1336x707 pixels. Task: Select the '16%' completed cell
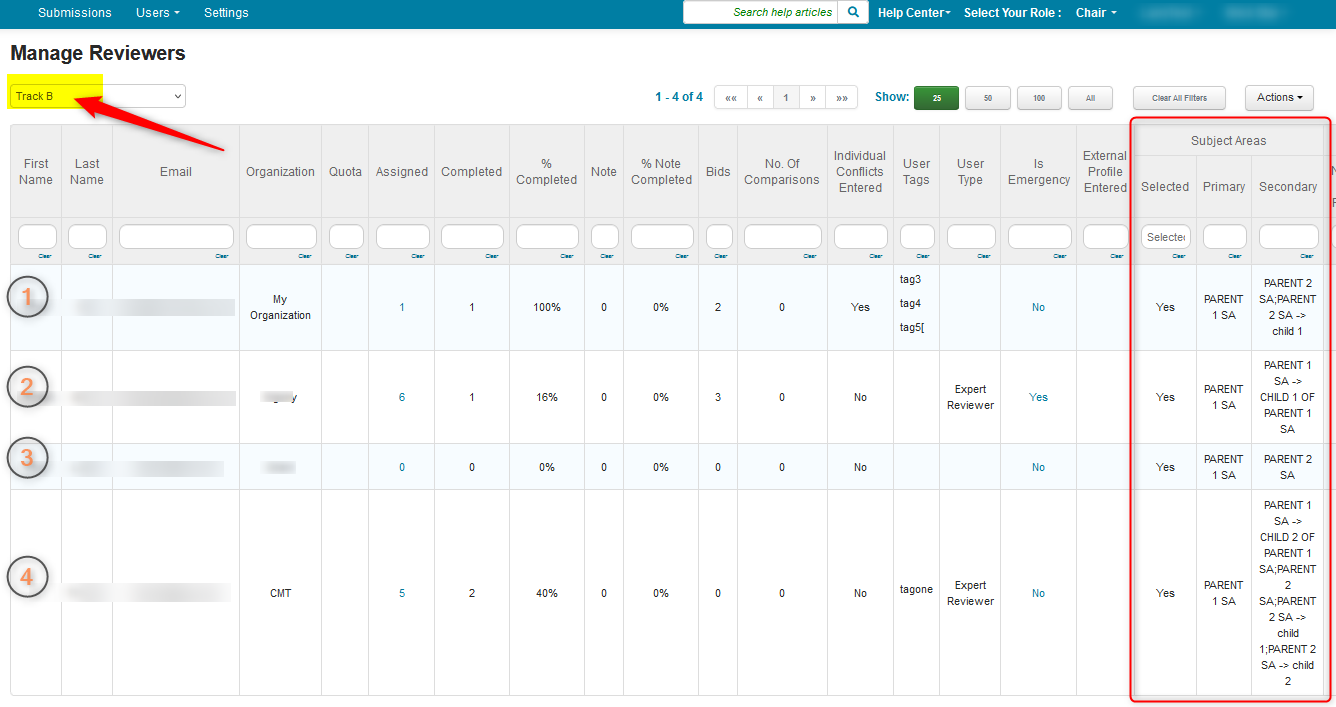[547, 398]
